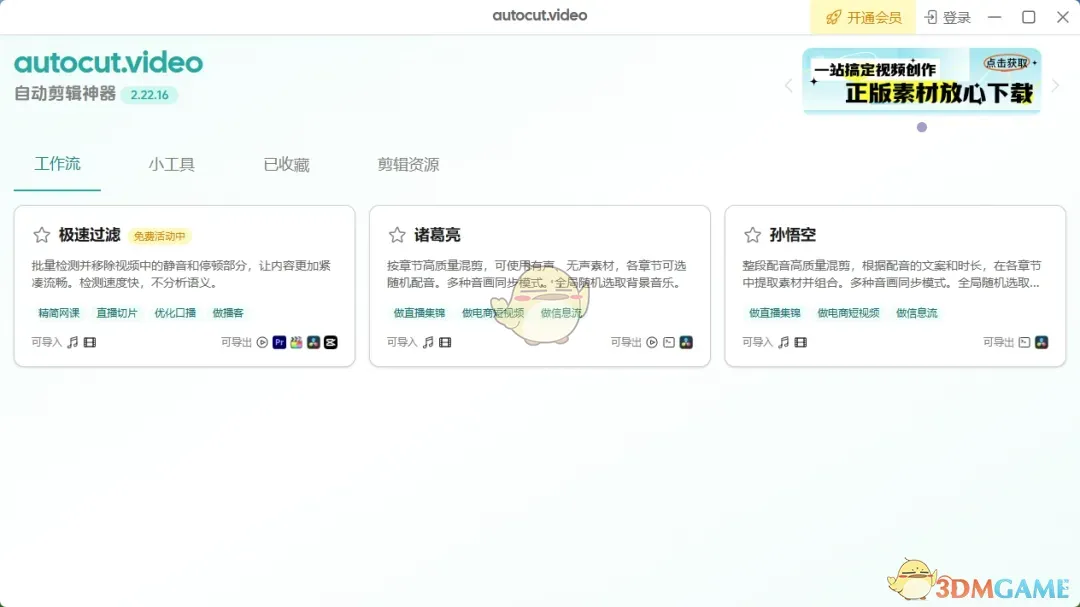Screen dimensions: 1080x607
Task: Click the 登录 login button
Action: (x=947, y=17)
